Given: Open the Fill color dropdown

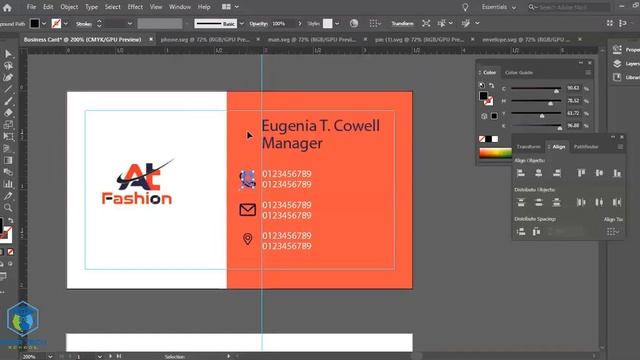Looking at the screenshot, I should [44, 24].
